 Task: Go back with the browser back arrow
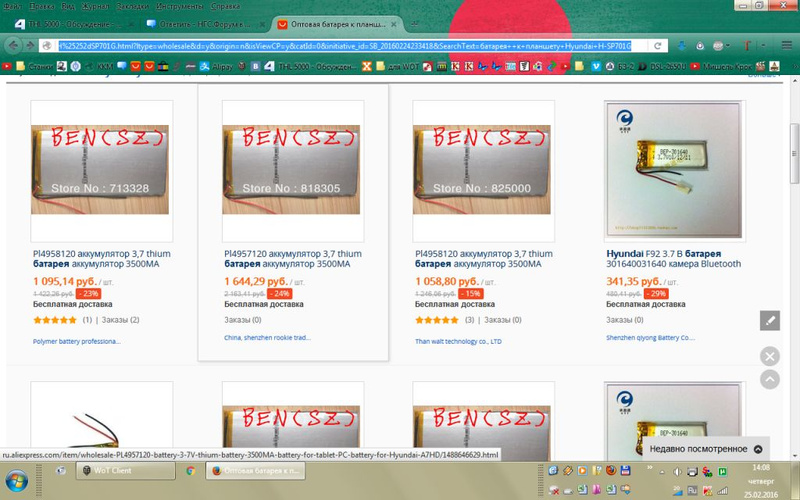(13, 45)
